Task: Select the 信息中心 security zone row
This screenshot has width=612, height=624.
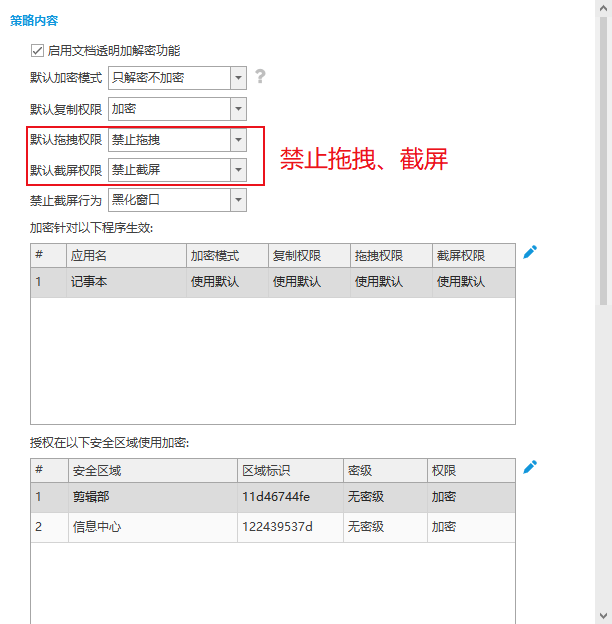Action: 272,526
